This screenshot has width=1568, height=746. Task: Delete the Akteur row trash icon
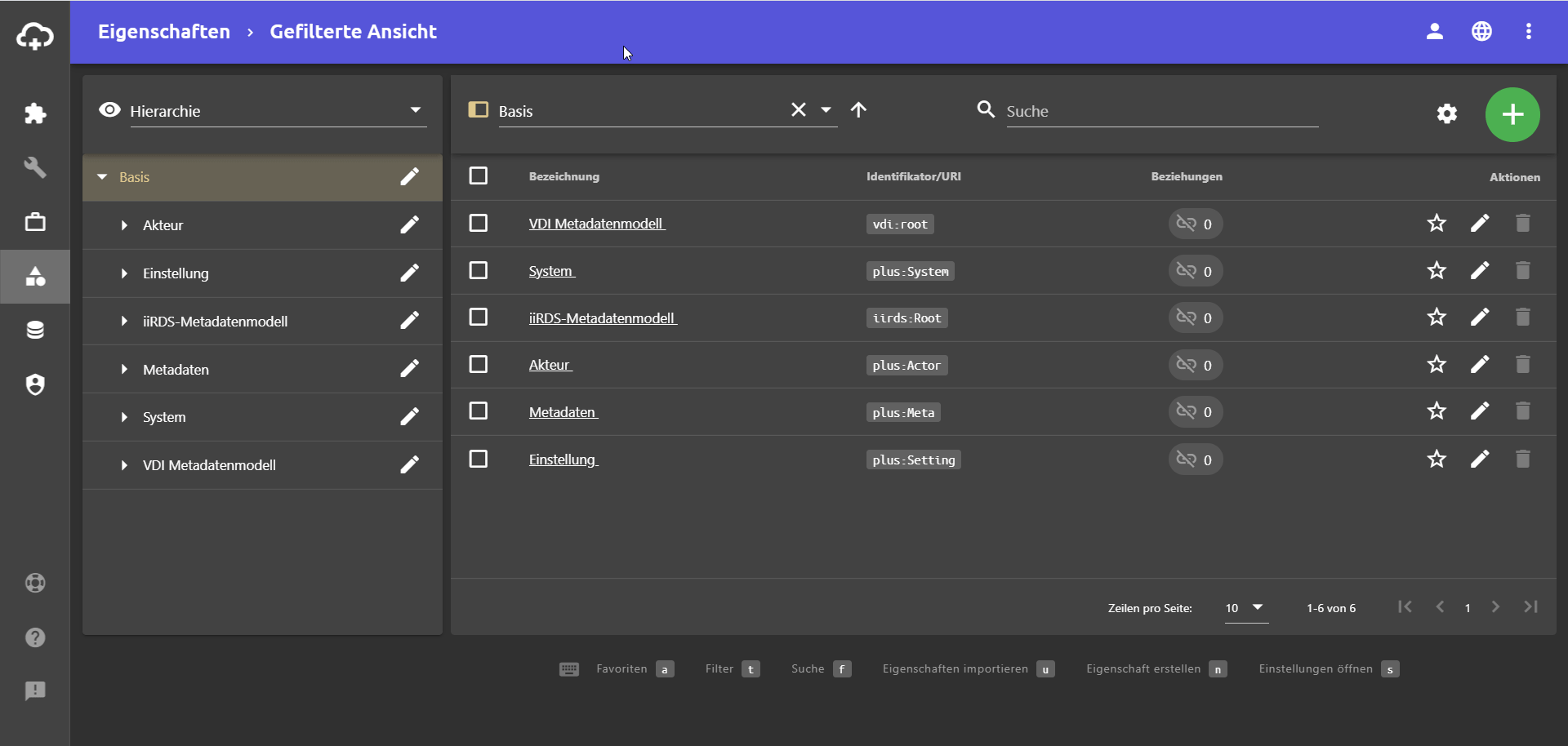tap(1523, 364)
